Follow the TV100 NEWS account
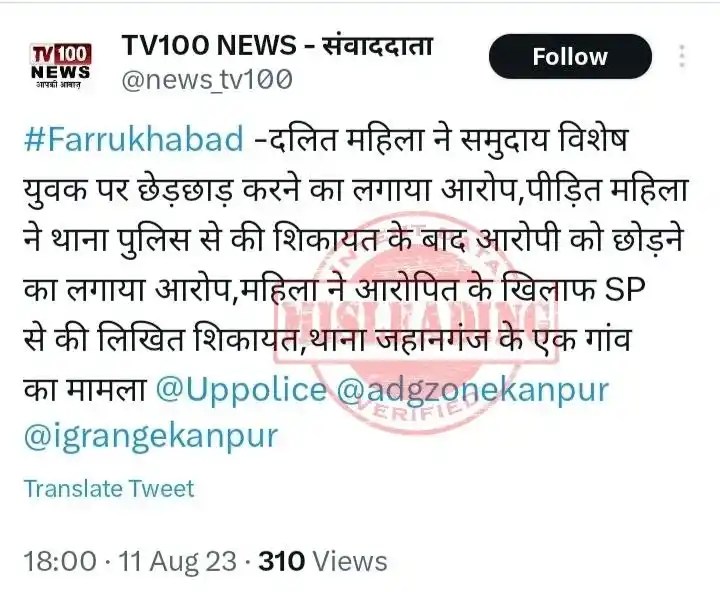720x592 pixels. click(570, 56)
